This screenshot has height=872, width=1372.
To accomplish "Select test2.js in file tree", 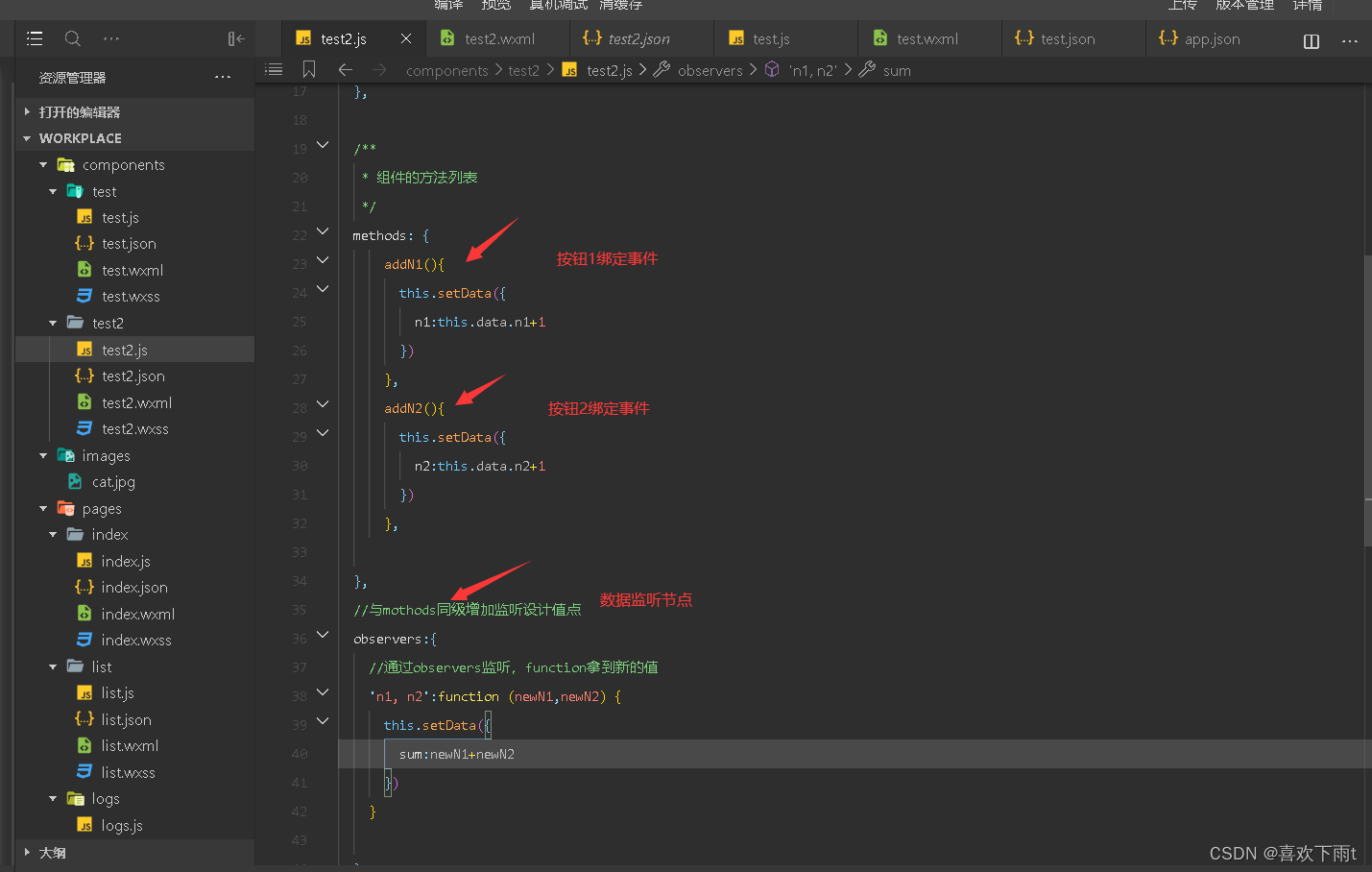I will pos(134,350).
